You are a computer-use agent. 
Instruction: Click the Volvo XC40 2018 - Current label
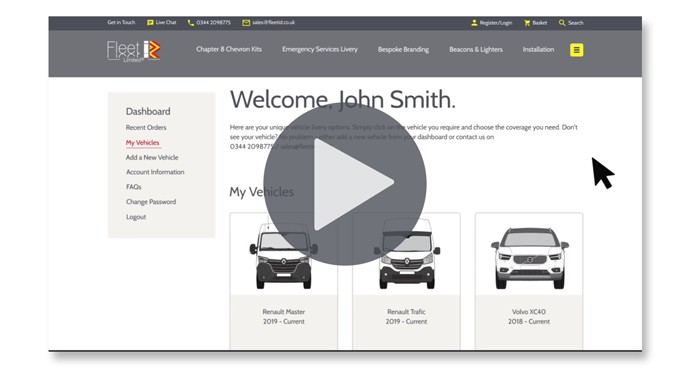pos(529,316)
